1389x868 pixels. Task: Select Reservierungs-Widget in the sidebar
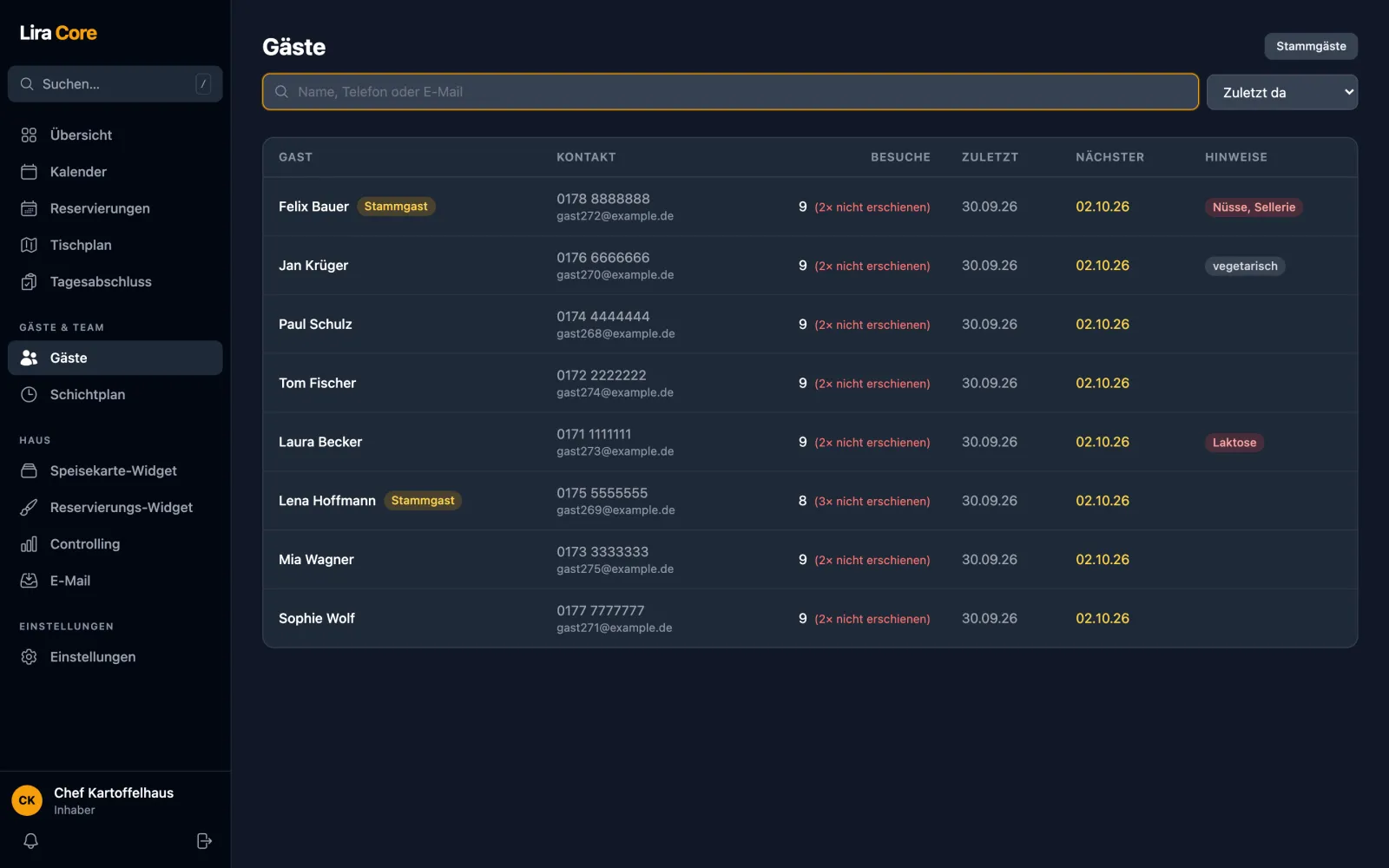[x=115, y=507]
